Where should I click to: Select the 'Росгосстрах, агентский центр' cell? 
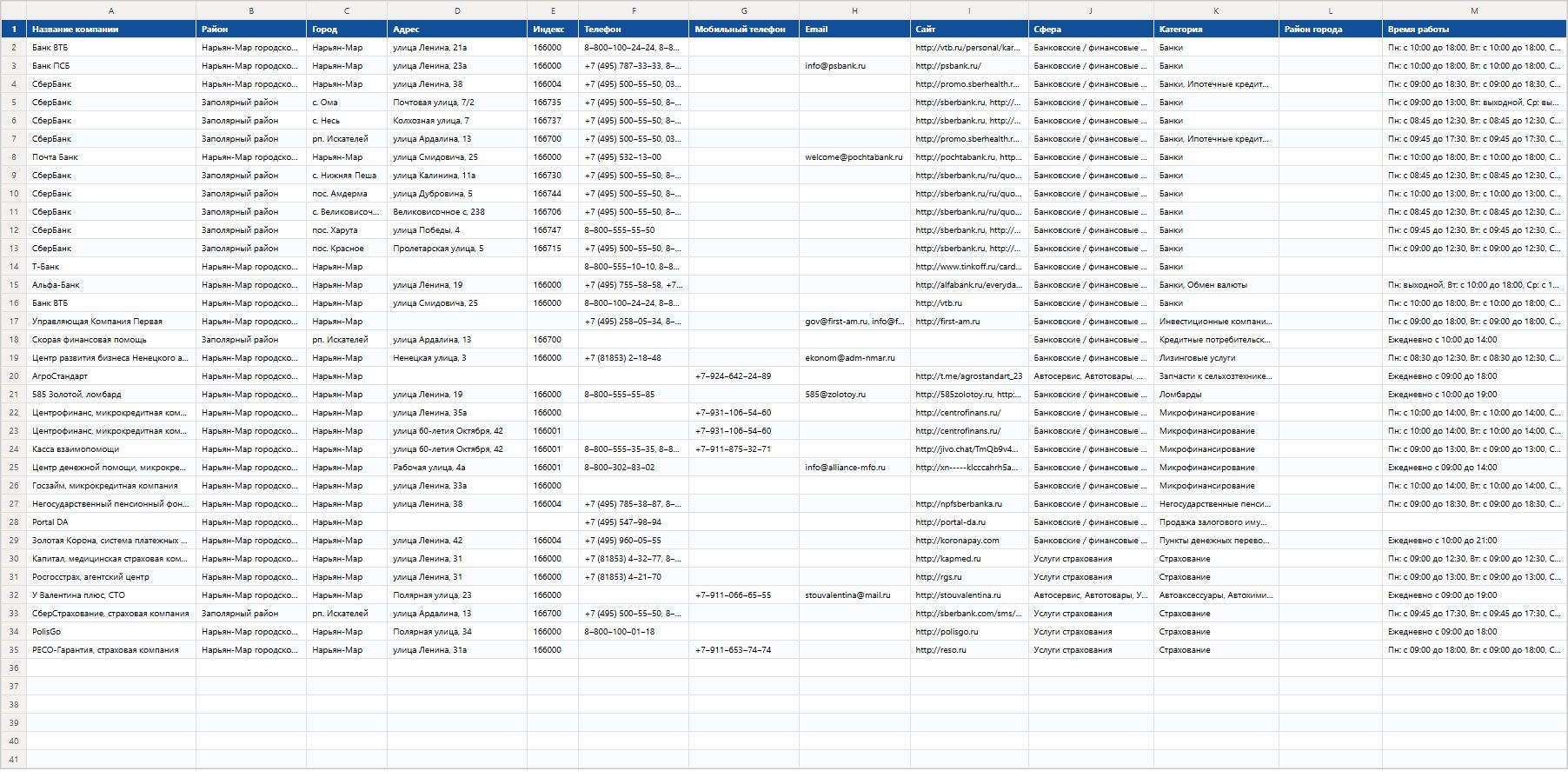click(111, 577)
